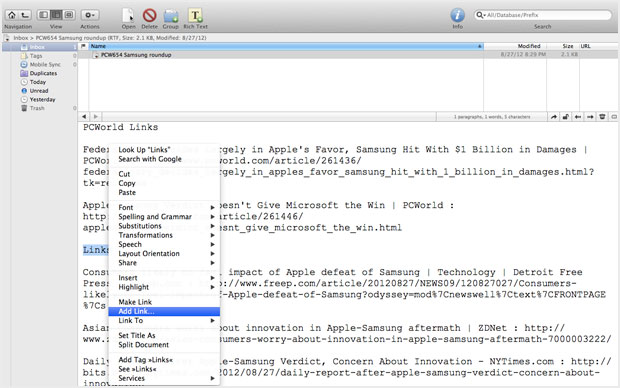Click the Open document toolbar icon

pyautogui.click(x=128, y=15)
